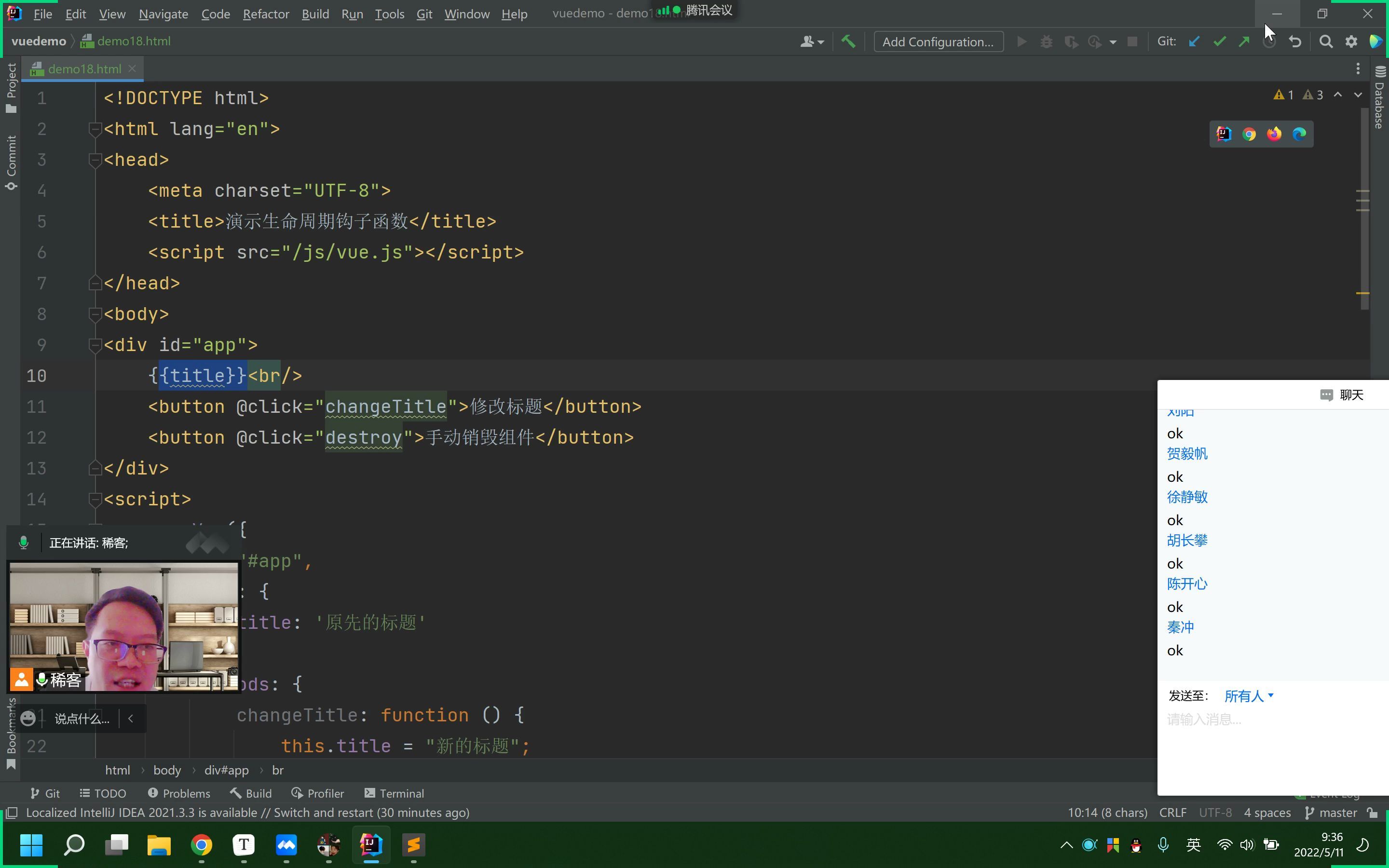Image resolution: width=1389 pixels, height=868 pixels.
Task: Click the 说点什么 quick message field
Action: click(x=82, y=718)
